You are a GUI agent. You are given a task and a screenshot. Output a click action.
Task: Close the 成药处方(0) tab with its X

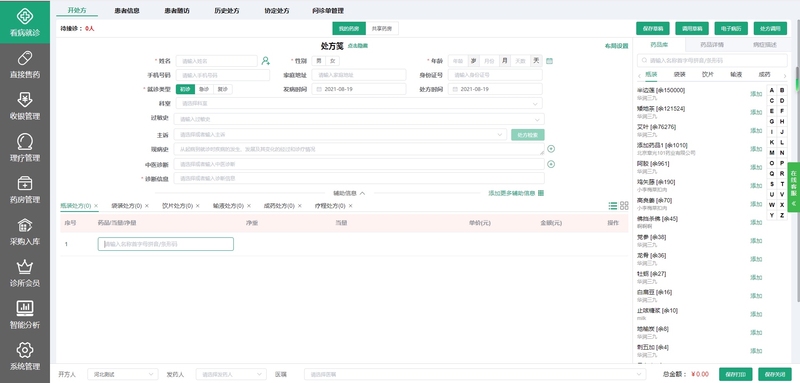point(299,206)
